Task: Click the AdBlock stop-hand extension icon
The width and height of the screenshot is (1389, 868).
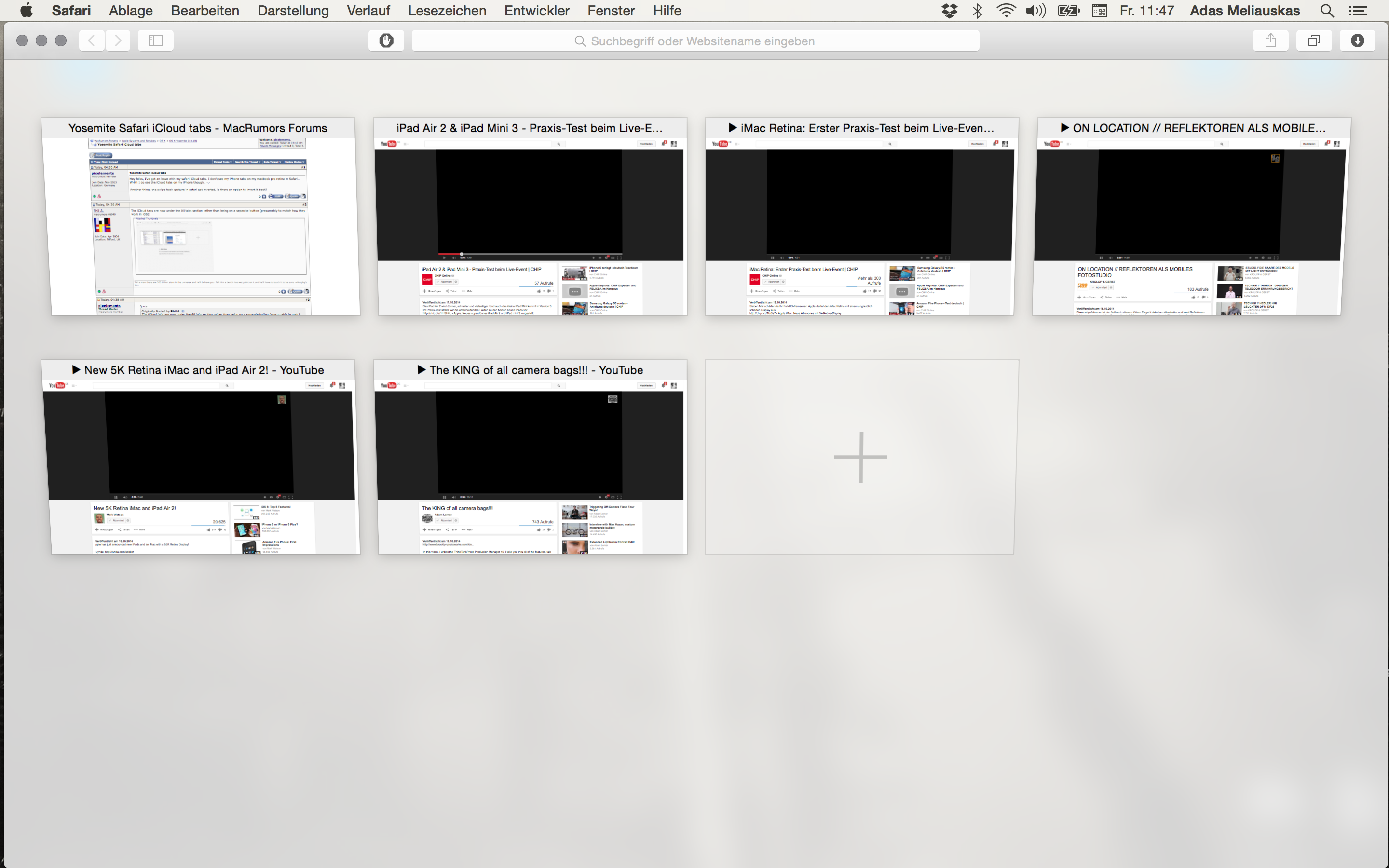Action: coord(386,41)
